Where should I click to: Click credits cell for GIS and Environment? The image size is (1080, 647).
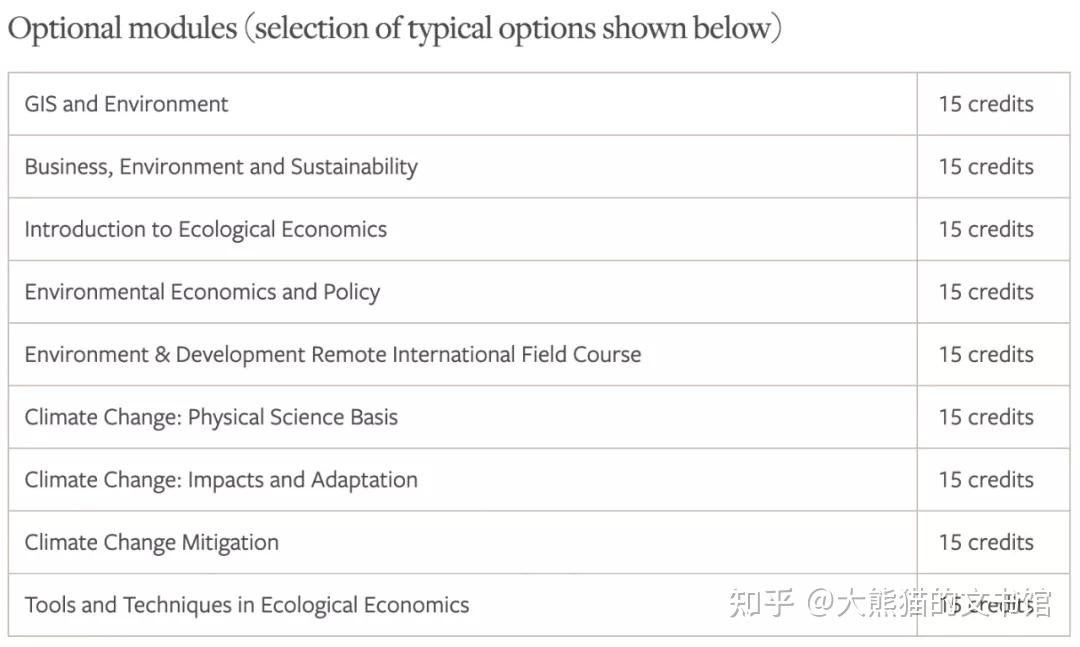986,104
